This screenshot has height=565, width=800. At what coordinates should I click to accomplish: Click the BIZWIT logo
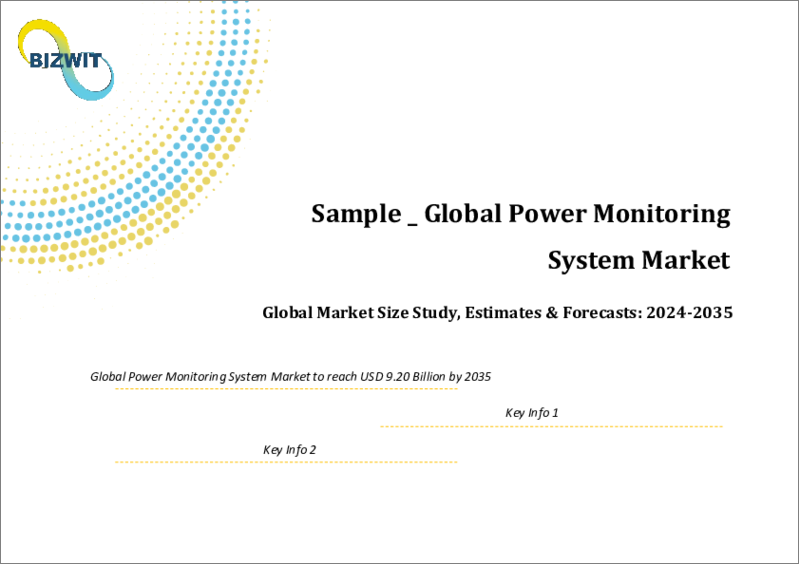(62, 62)
